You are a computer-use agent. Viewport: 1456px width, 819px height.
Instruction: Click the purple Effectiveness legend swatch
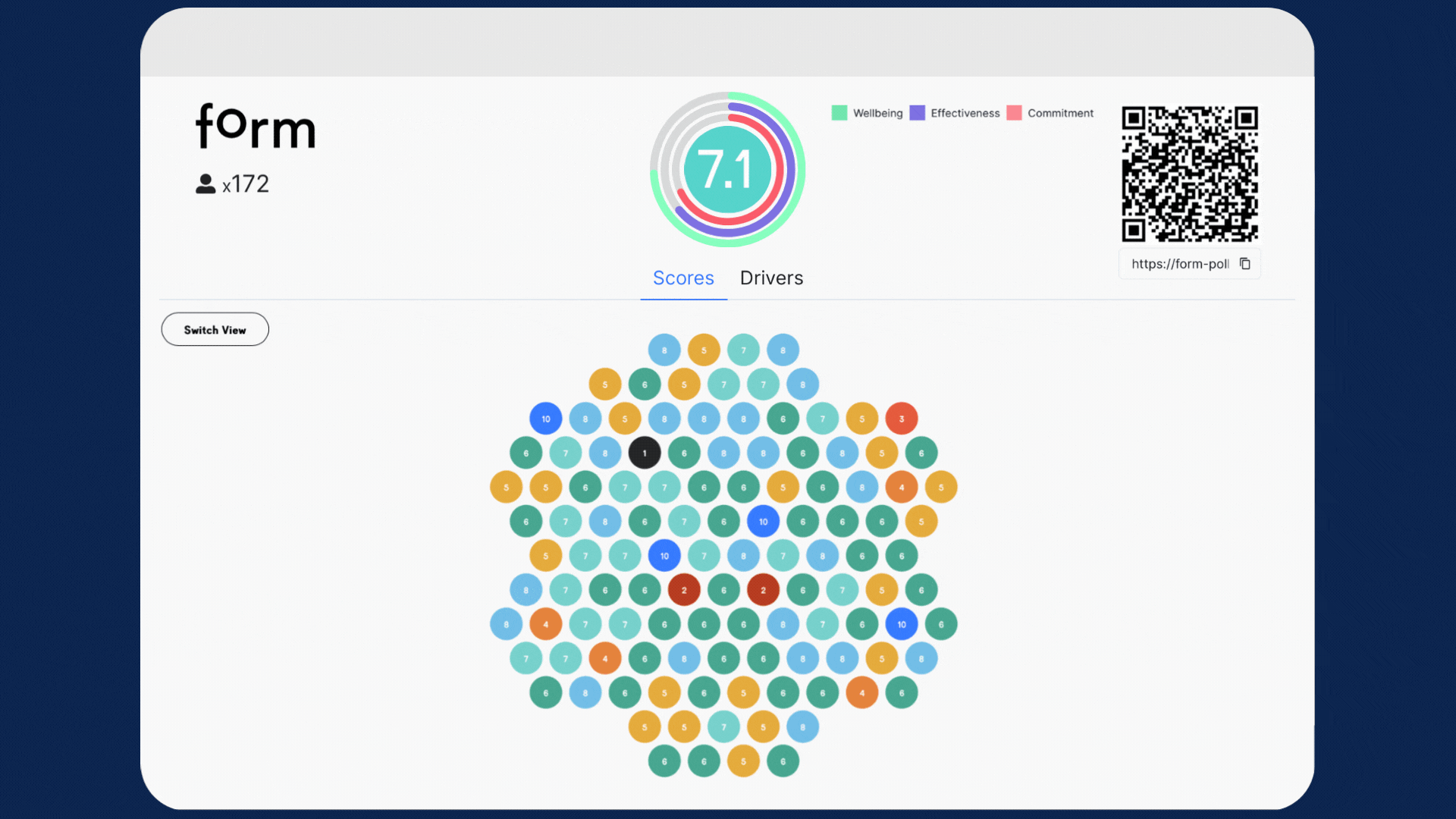(x=917, y=113)
